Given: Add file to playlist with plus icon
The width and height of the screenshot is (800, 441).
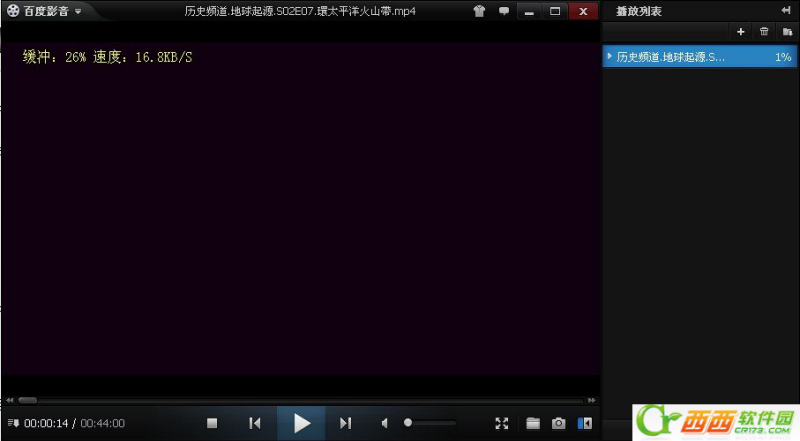Looking at the screenshot, I should (x=741, y=32).
